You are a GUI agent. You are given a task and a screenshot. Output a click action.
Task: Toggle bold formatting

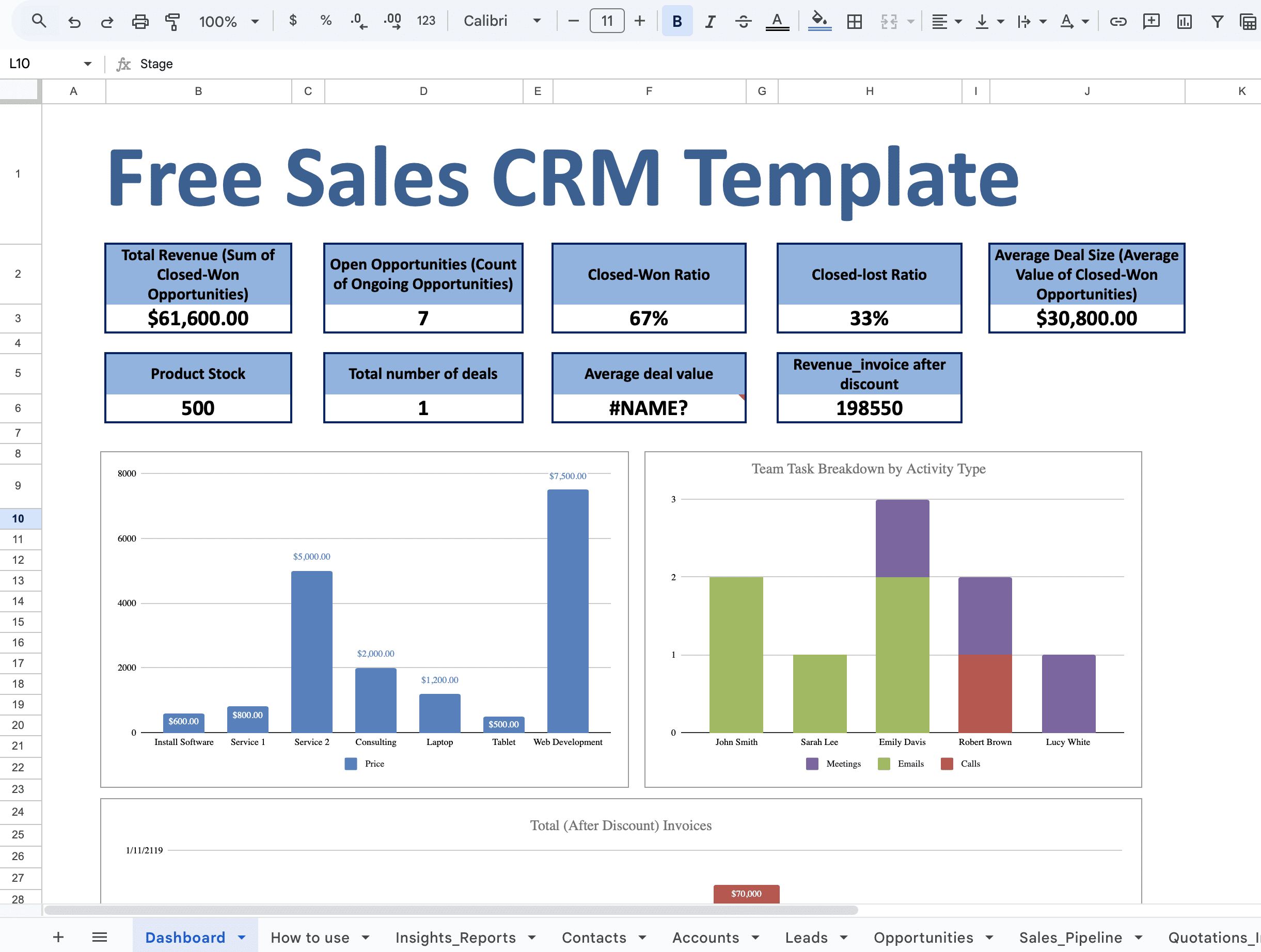click(x=676, y=22)
